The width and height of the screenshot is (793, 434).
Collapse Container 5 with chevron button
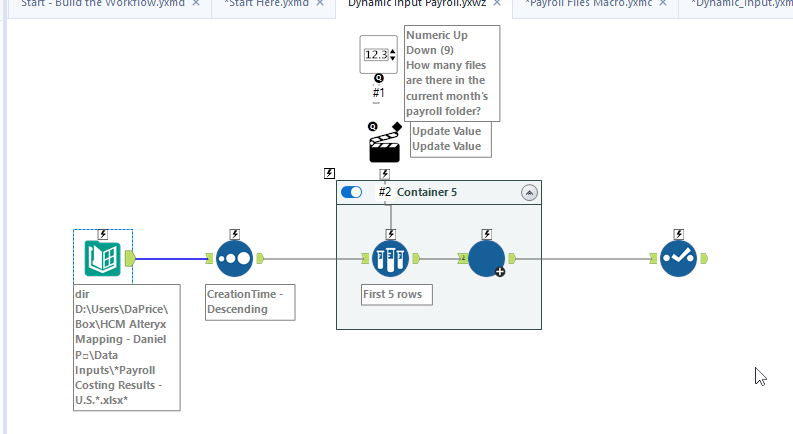[x=530, y=193]
